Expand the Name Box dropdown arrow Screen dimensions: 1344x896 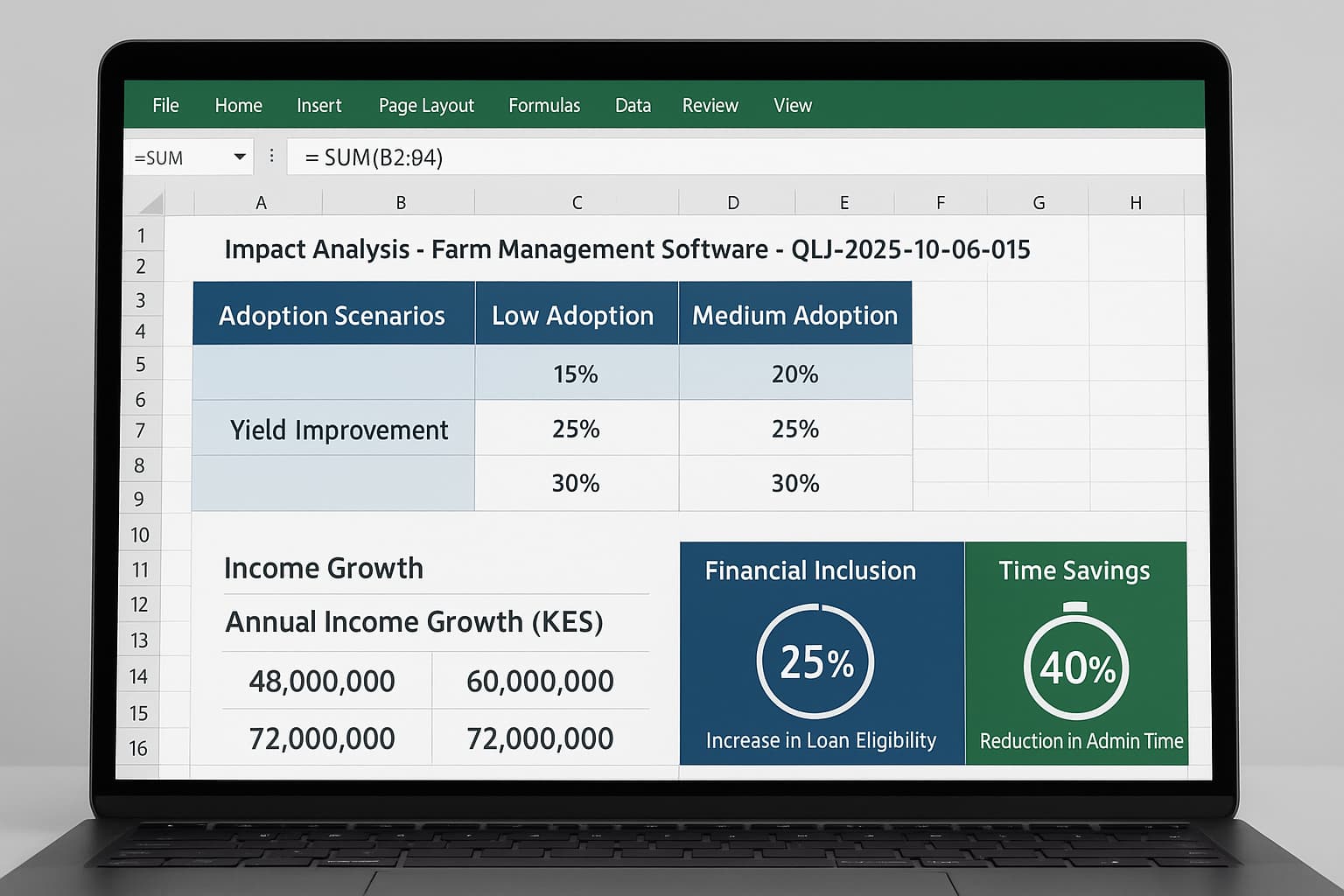pyautogui.click(x=239, y=157)
